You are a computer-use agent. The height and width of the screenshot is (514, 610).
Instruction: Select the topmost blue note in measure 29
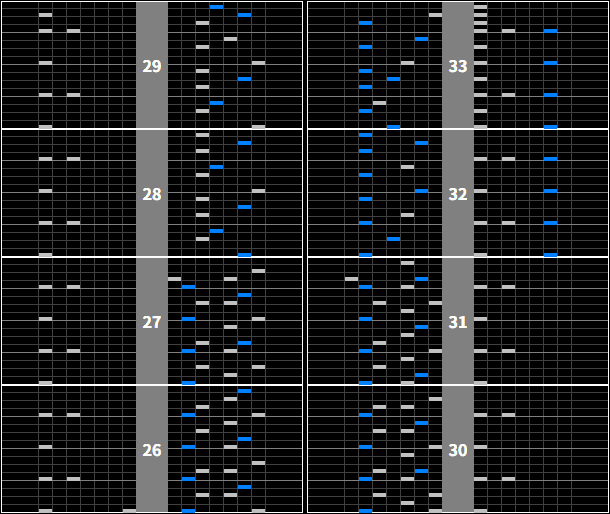[x=216, y=7]
